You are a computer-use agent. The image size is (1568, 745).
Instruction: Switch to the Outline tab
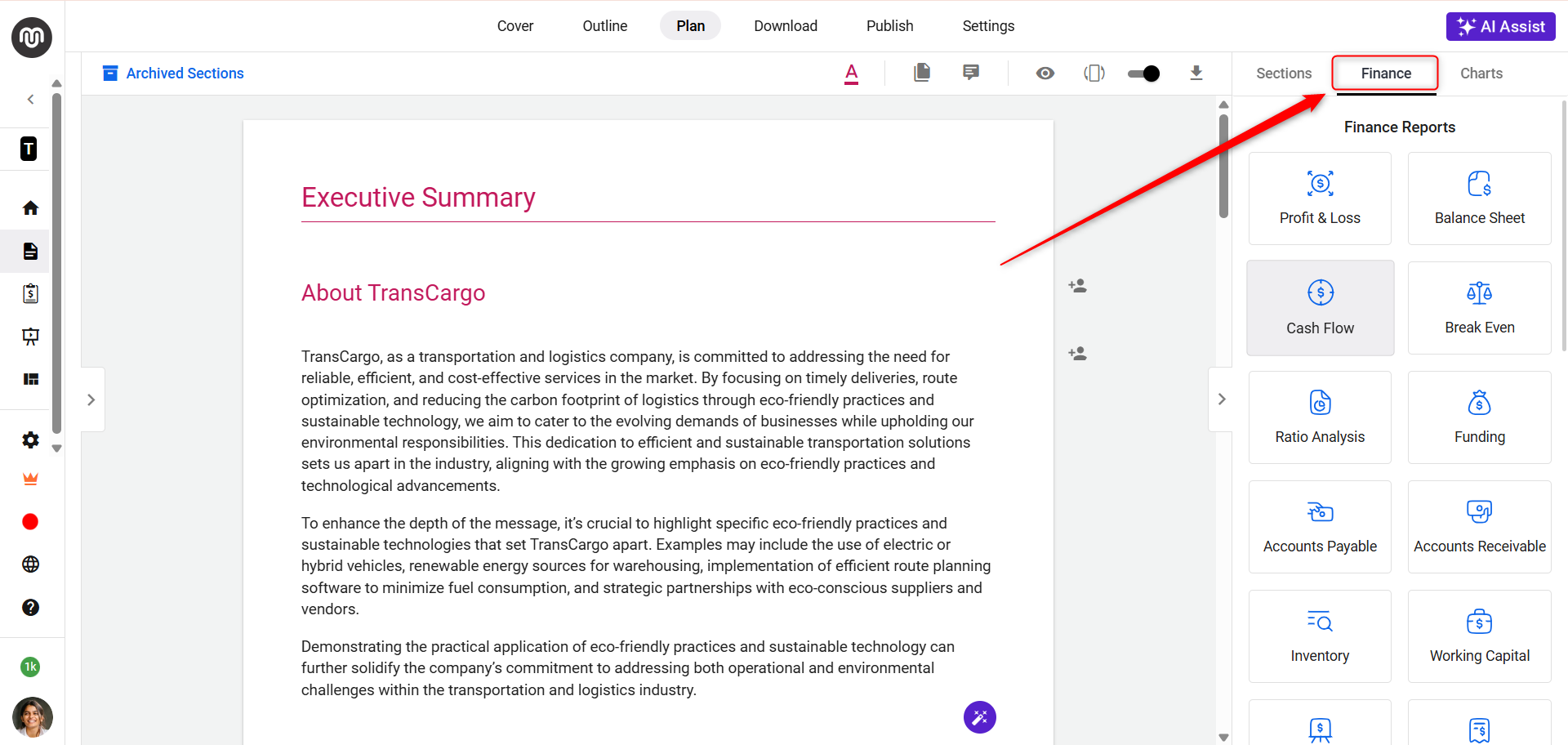(x=605, y=26)
